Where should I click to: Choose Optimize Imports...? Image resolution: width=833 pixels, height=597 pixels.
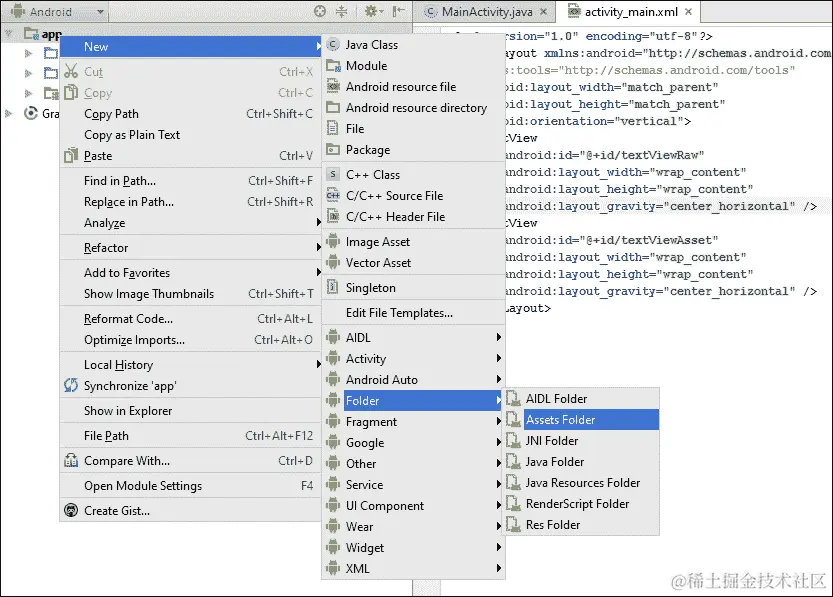(191, 340)
